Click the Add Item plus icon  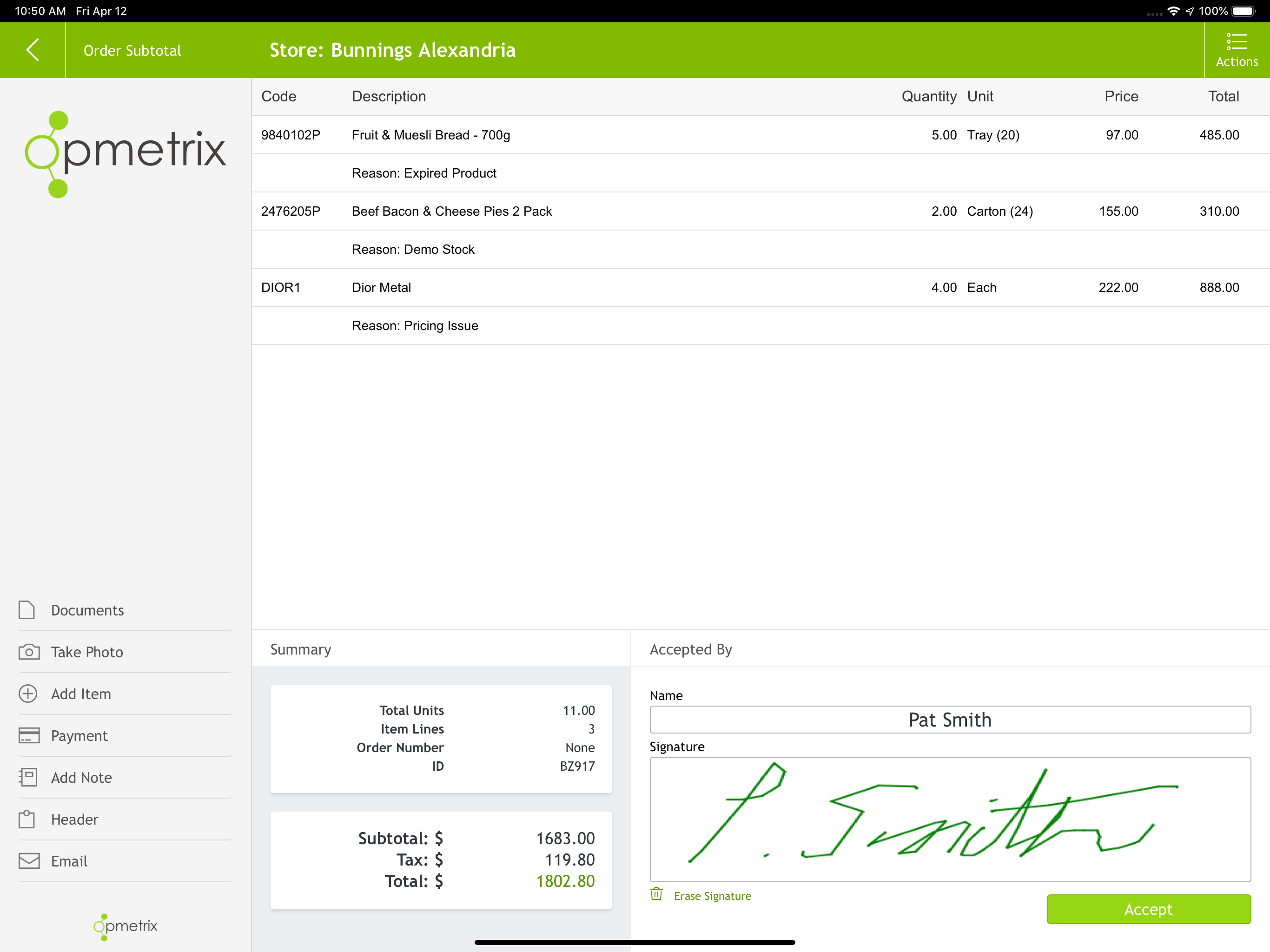tap(27, 694)
